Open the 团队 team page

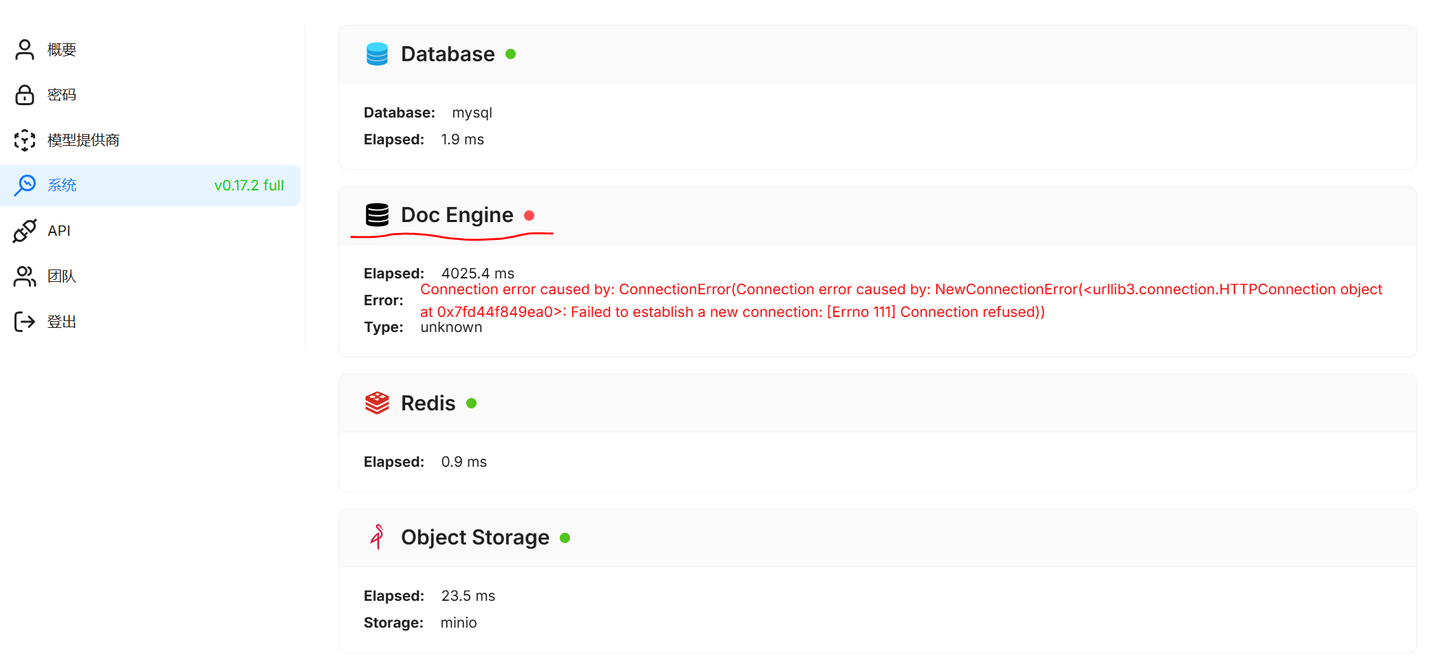point(62,276)
